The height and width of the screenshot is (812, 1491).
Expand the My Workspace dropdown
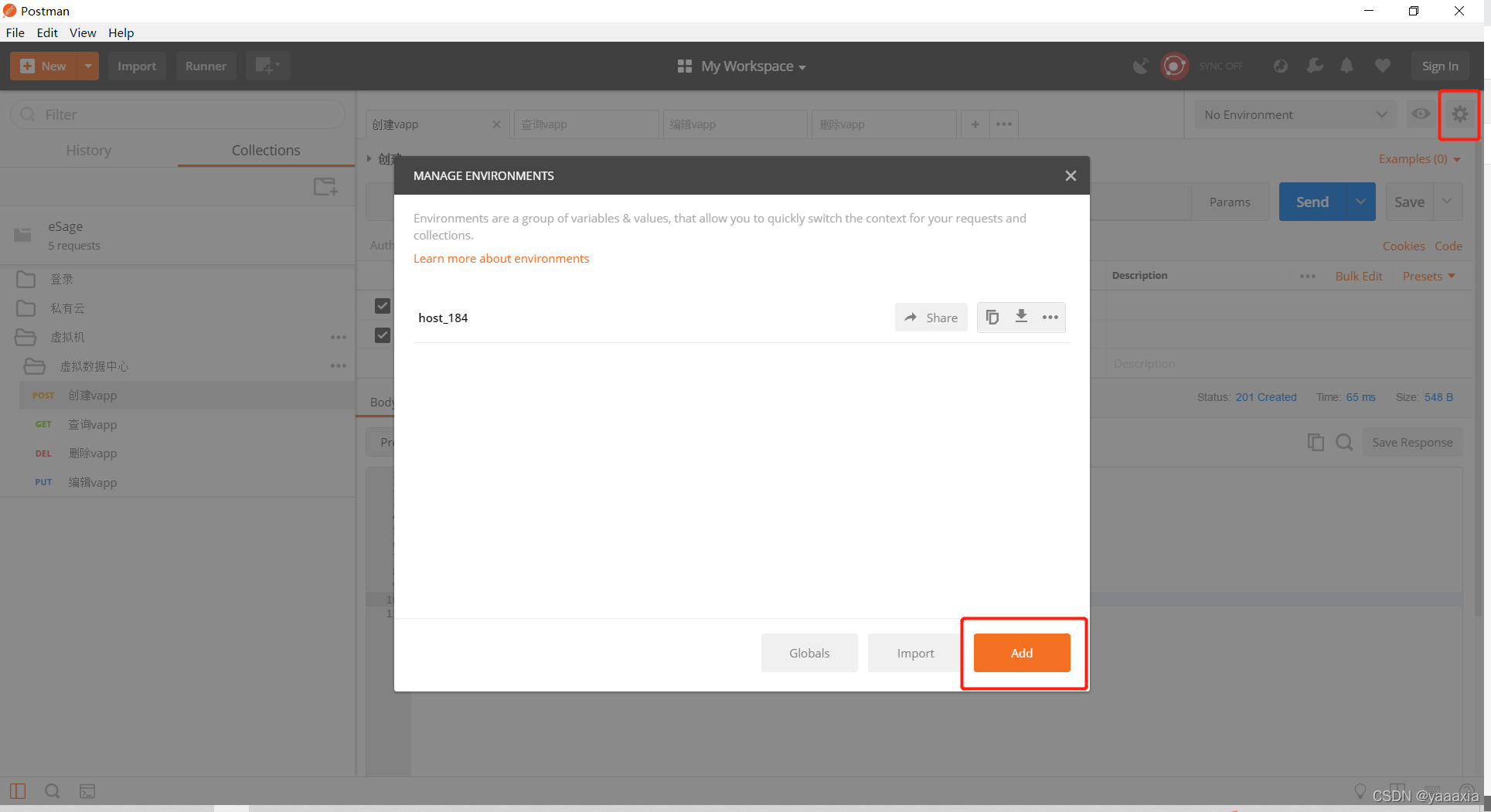click(742, 66)
